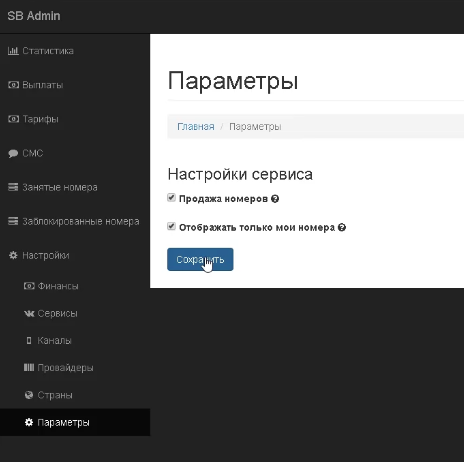Click the phone icon beside Каналы

29,340
